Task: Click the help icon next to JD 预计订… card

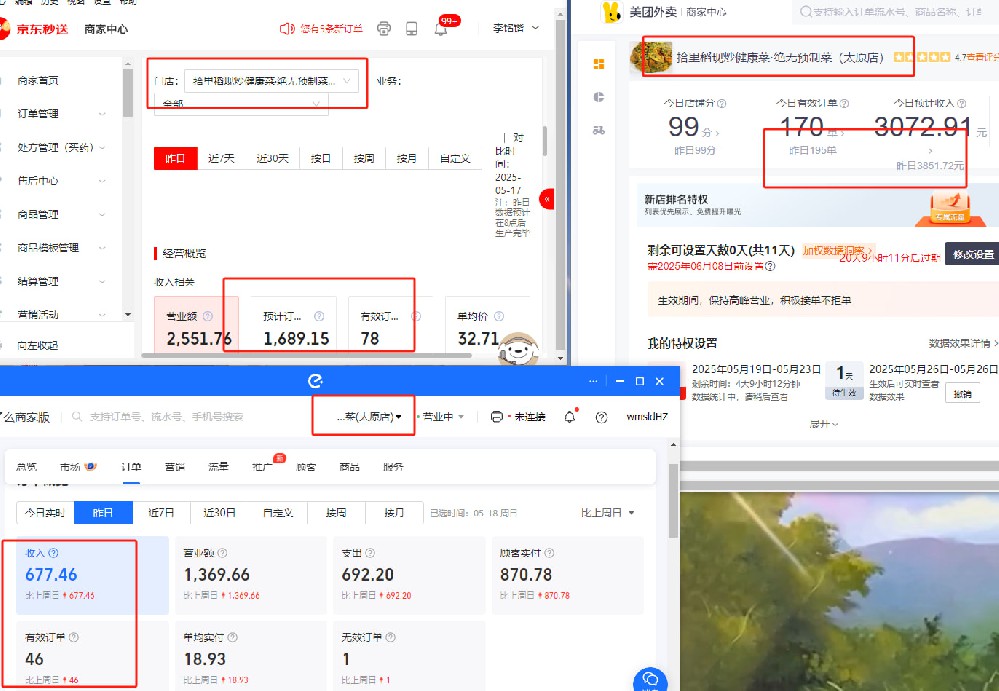Action: point(319,316)
